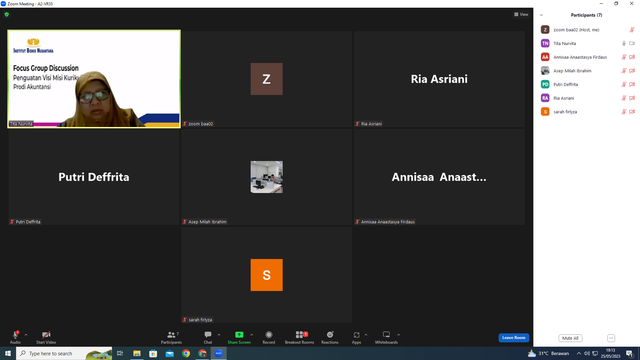
Task: Select Asep Milah Ibrahim in participants list
Action: click(x=587, y=71)
